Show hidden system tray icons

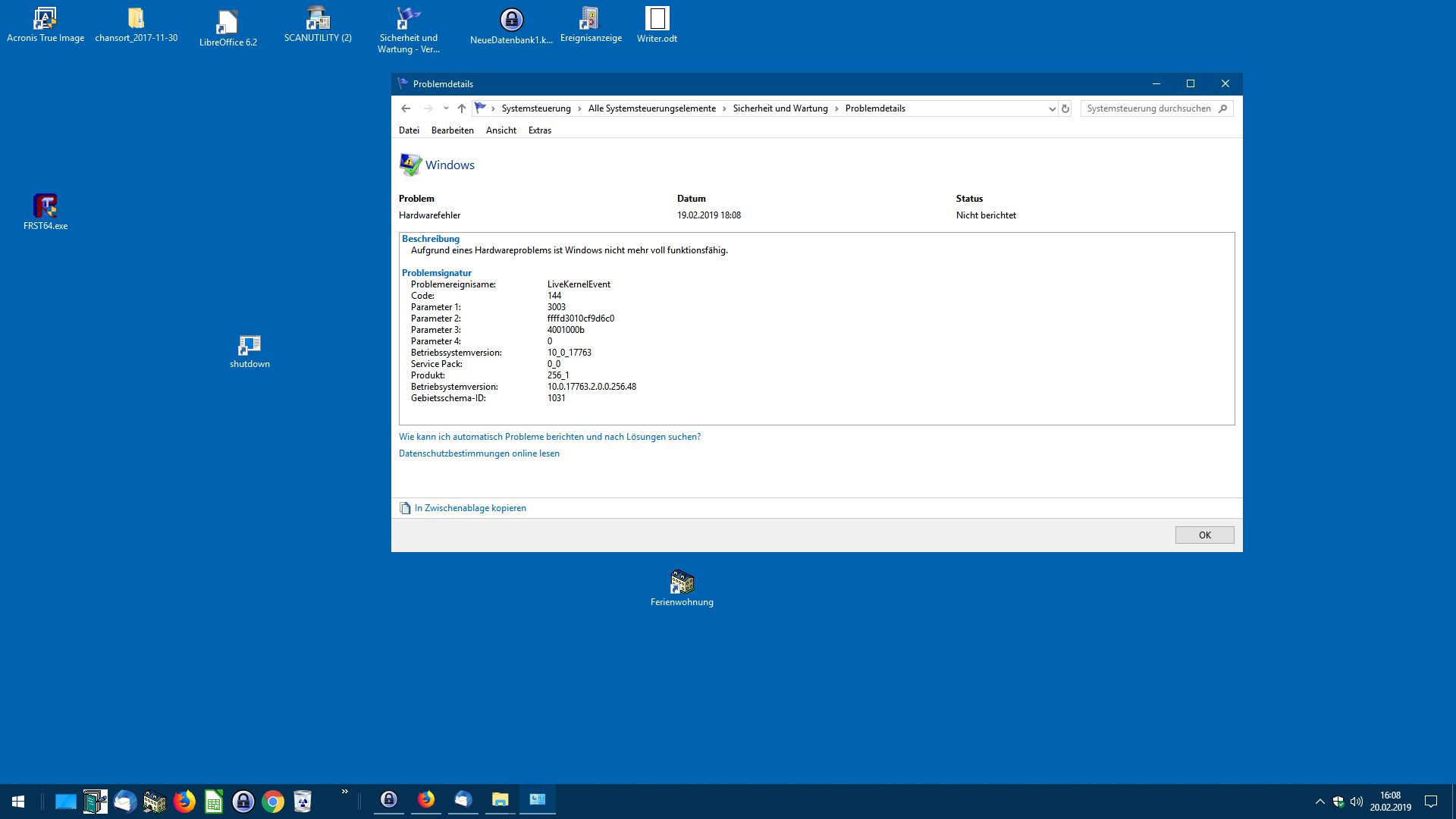(x=1319, y=802)
